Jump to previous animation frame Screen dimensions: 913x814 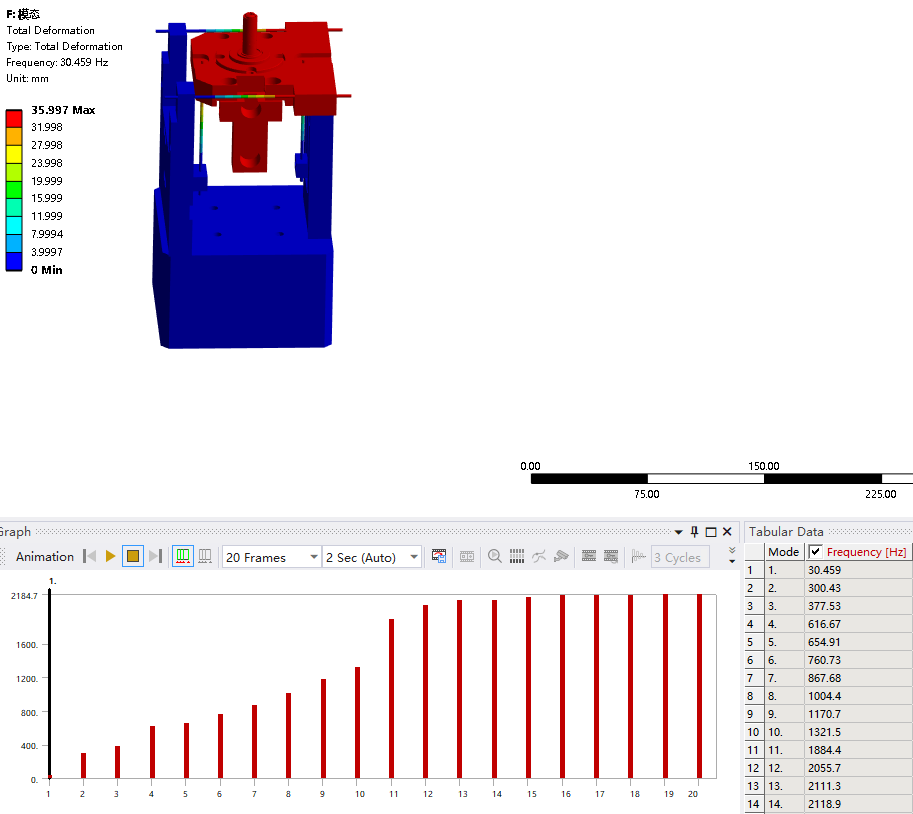90,557
